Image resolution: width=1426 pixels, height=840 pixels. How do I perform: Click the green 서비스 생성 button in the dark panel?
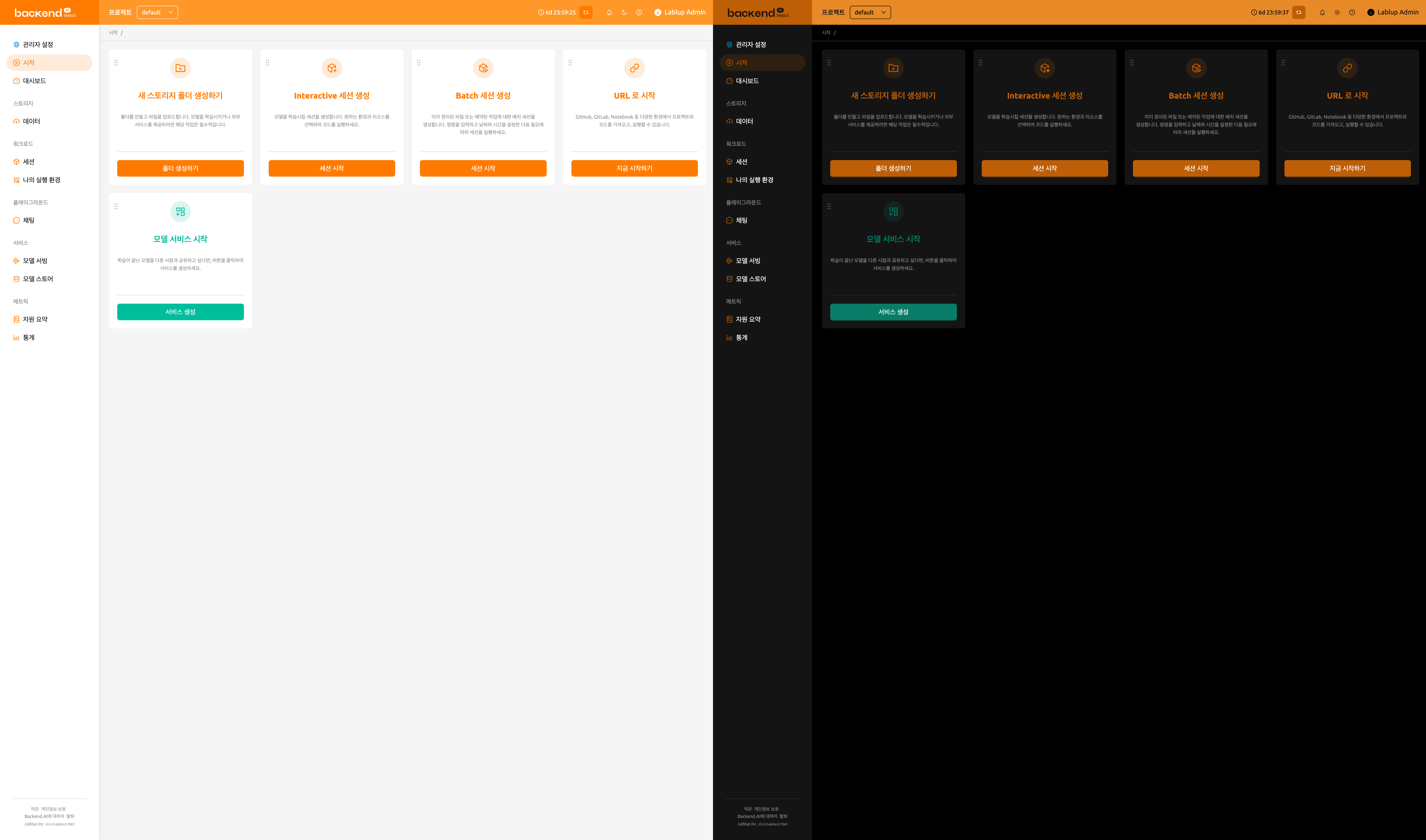(x=893, y=312)
